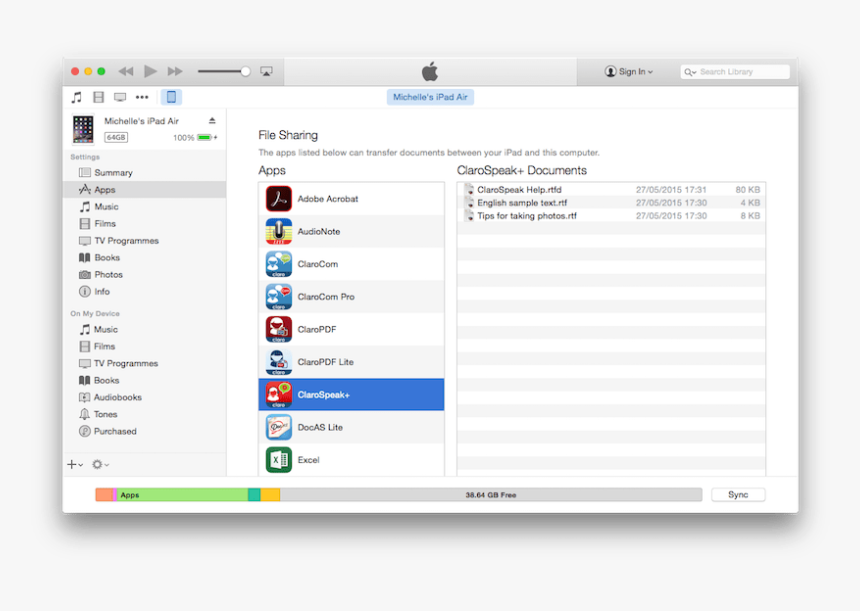Click the Michelle's iPad Air tab
The height and width of the screenshot is (611, 860).
(430, 97)
